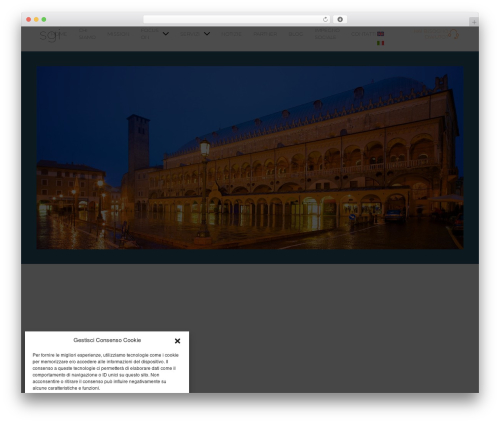Switch language with the UK flag
Viewport: 500px width, 423px height.
click(x=380, y=34)
